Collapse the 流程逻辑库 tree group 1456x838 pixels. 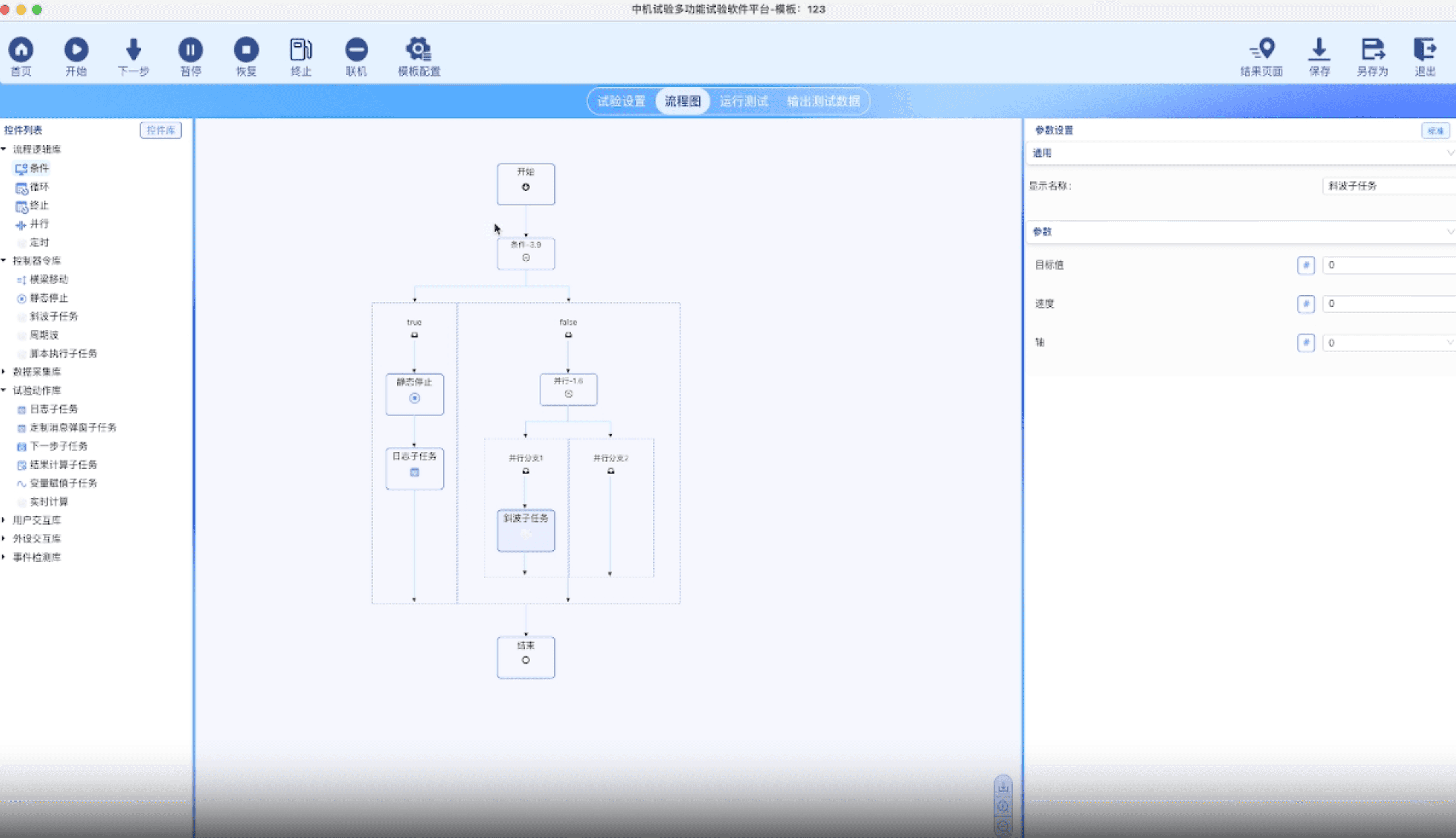coord(4,149)
